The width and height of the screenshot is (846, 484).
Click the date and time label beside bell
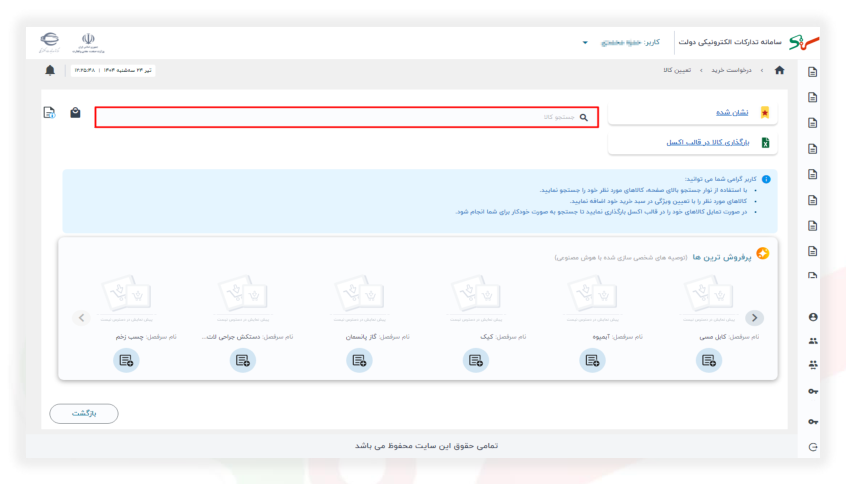[113, 70]
